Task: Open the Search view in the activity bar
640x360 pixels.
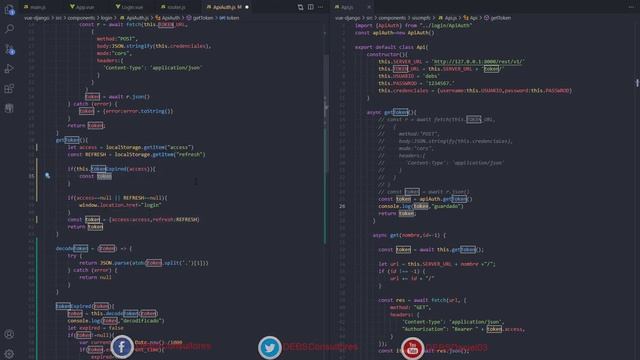Action: tap(9, 29)
